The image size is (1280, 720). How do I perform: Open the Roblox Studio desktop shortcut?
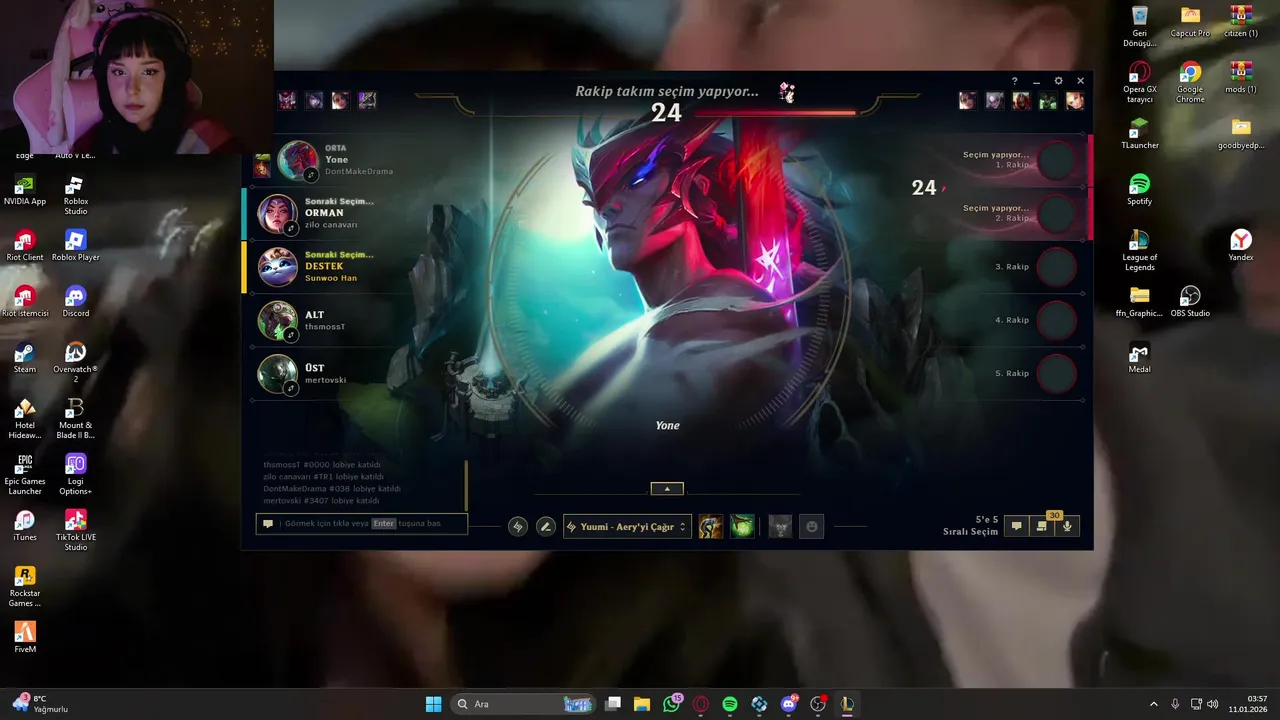click(76, 195)
